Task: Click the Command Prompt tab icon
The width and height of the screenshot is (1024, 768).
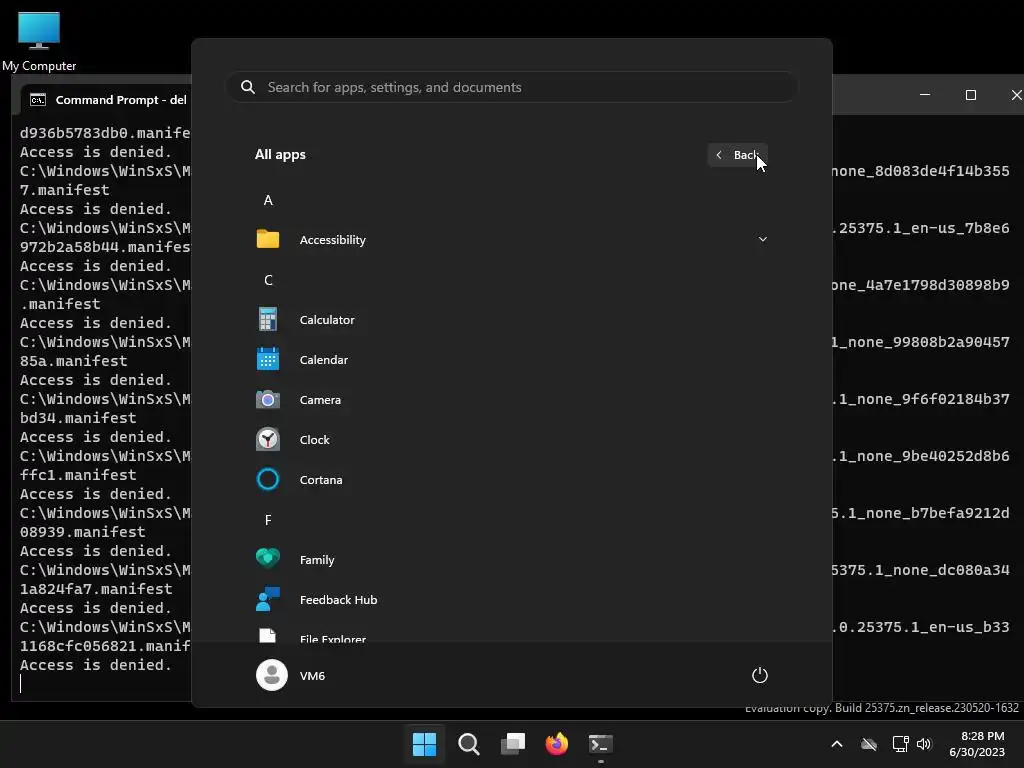Action: [38, 99]
